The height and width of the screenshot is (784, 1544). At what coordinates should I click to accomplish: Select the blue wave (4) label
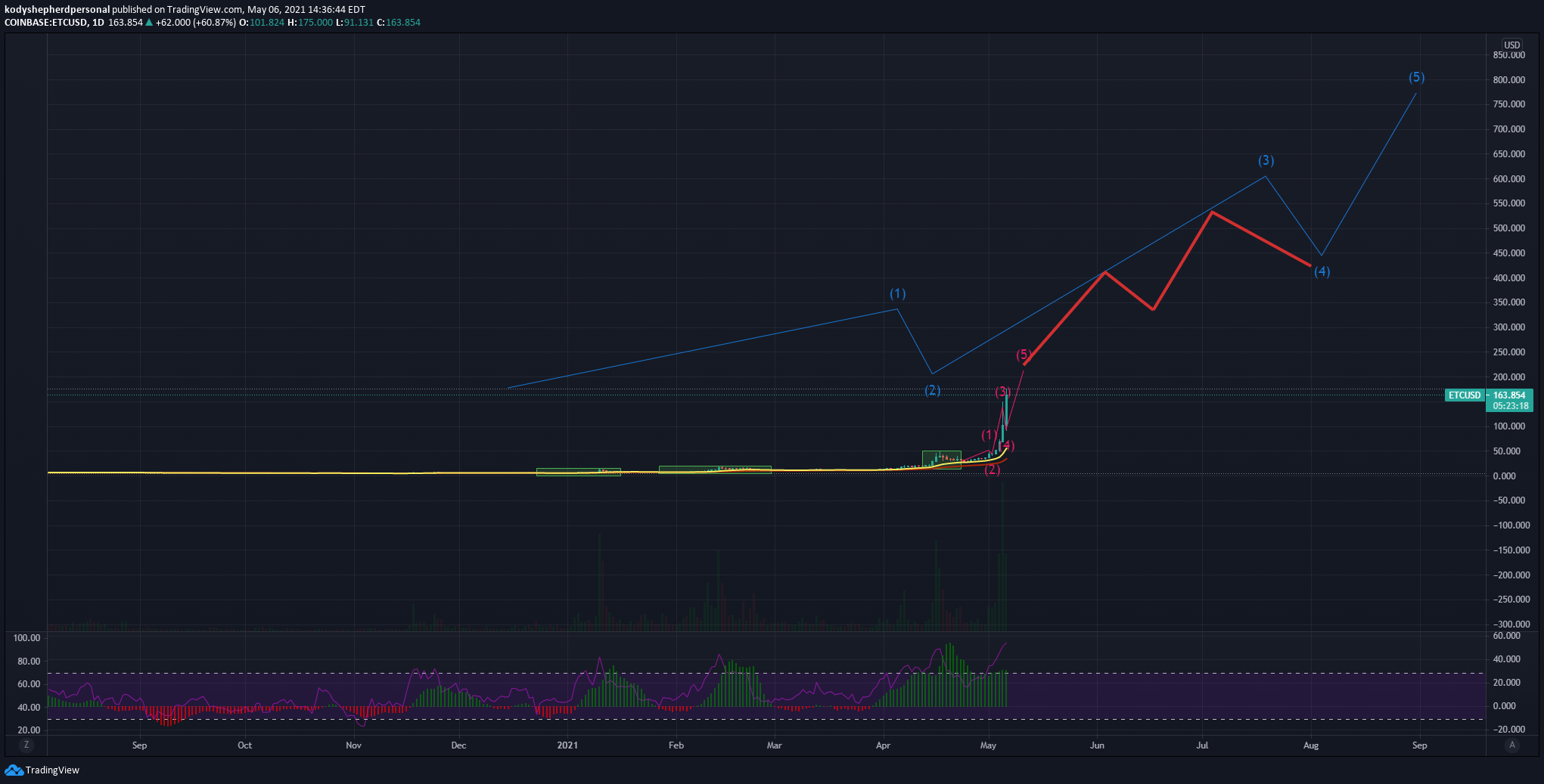1322,271
